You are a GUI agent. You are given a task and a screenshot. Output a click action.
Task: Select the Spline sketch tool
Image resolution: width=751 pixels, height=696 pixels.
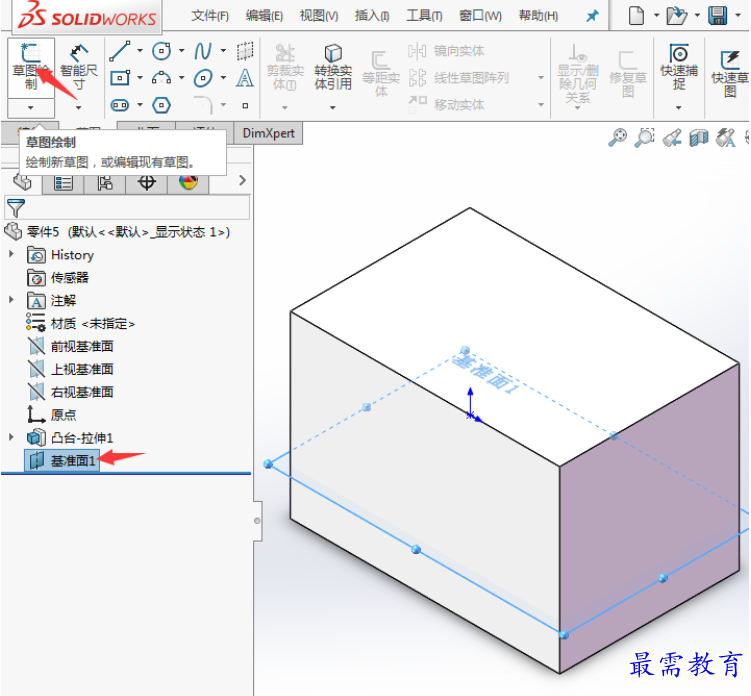point(203,51)
